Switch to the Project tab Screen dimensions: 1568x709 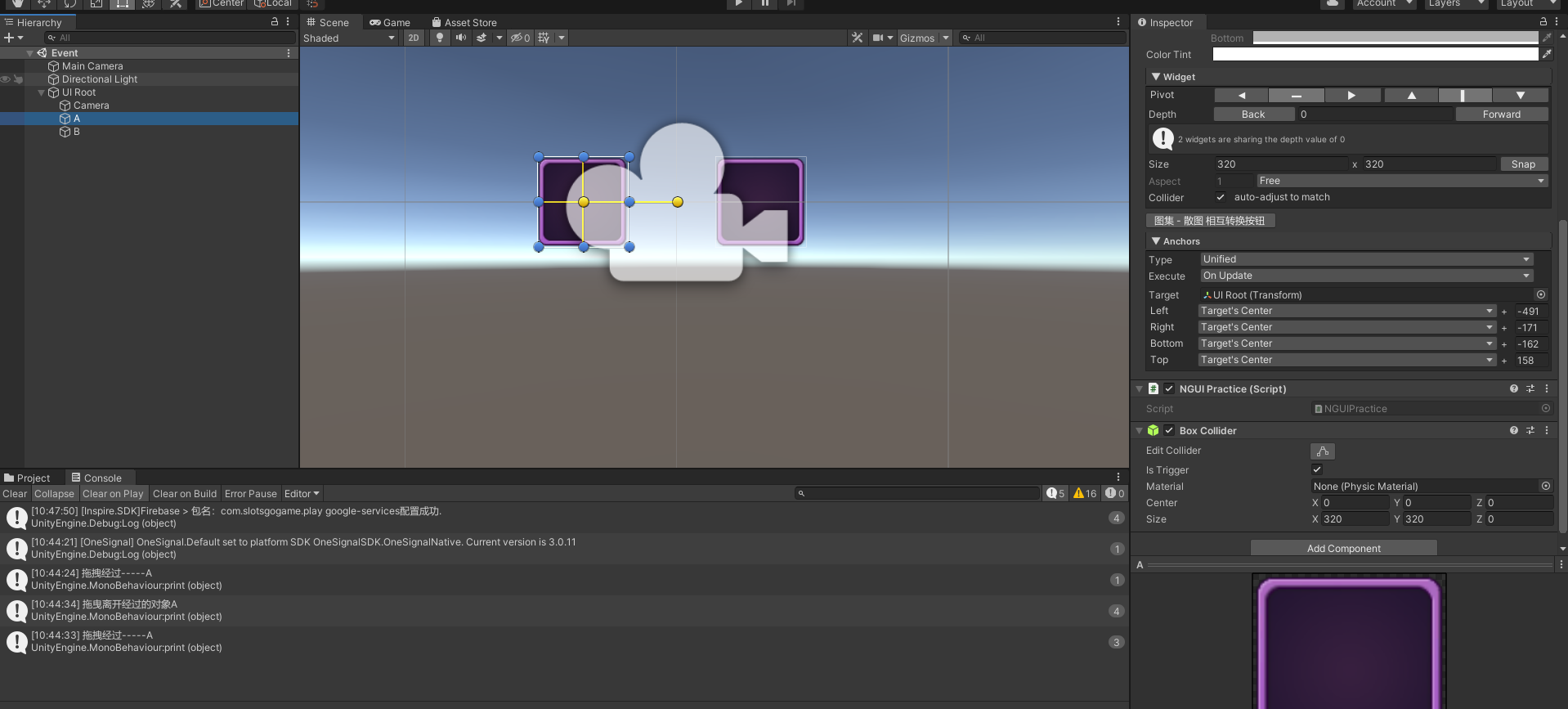click(27, 478)
